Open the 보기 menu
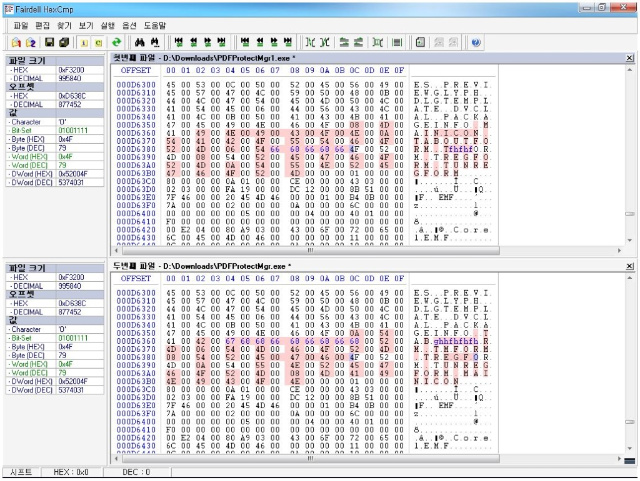The image size is (640, 481). tap(86, 25)
